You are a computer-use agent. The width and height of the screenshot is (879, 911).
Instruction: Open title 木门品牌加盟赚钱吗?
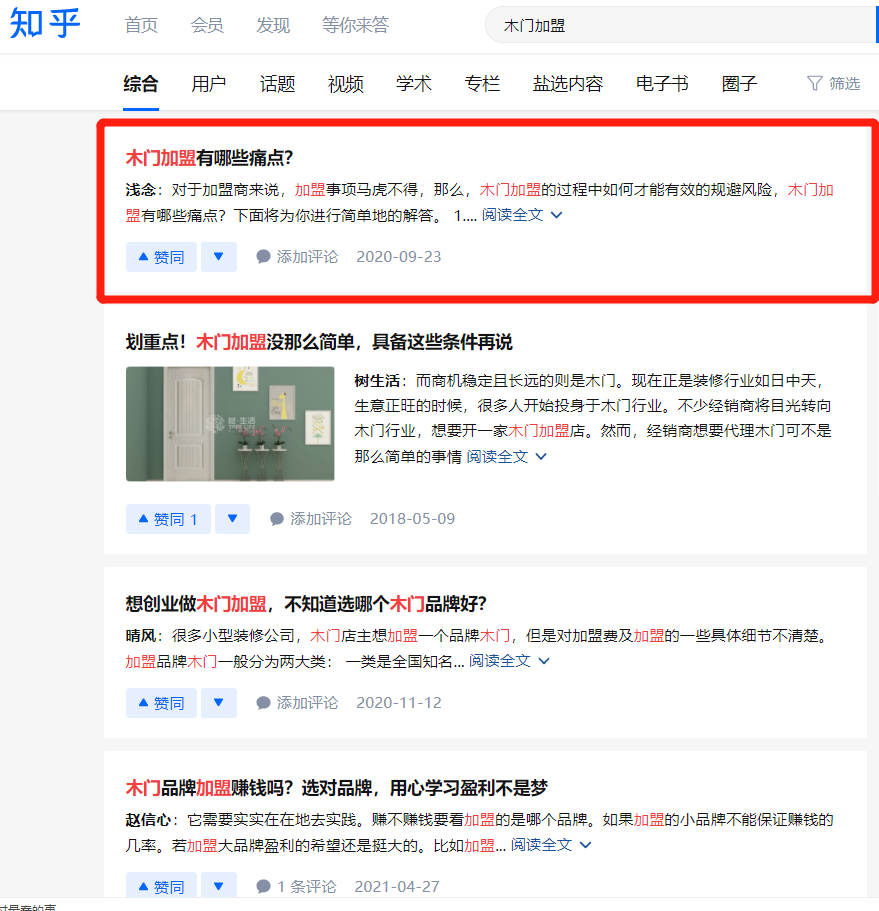pyautogui.click(x=336, y=788)
